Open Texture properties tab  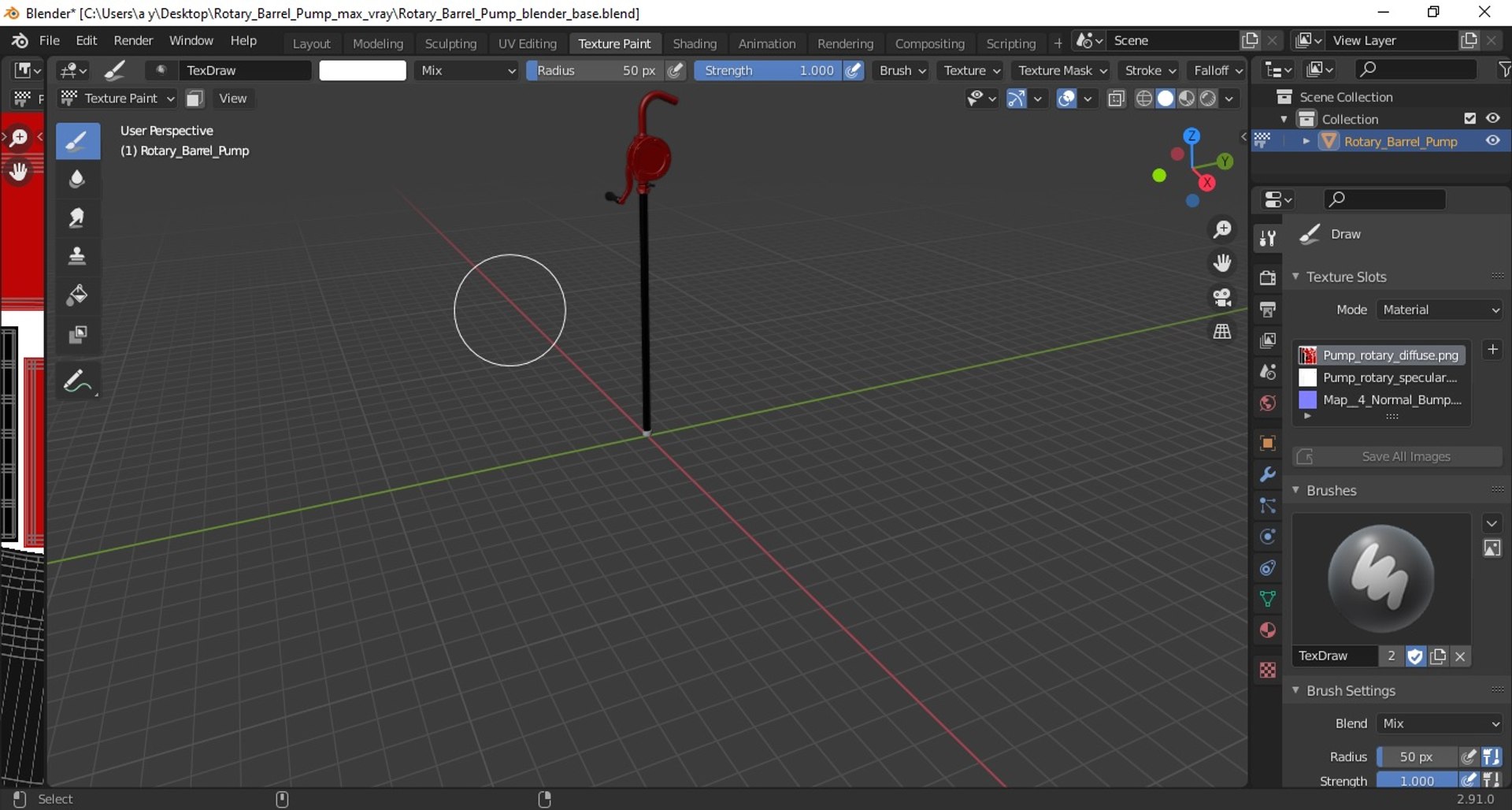[x=1267, y=670]
